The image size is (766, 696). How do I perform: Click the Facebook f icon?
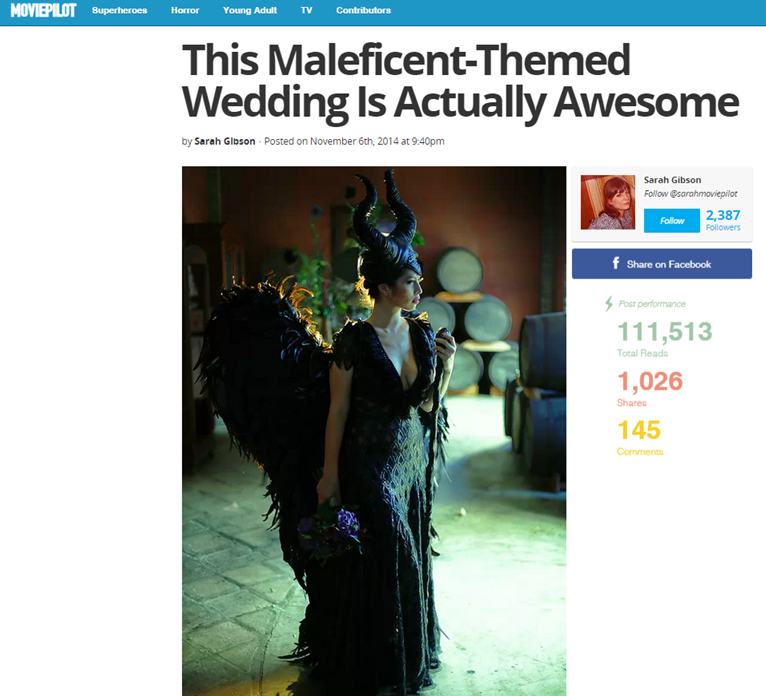616,263
